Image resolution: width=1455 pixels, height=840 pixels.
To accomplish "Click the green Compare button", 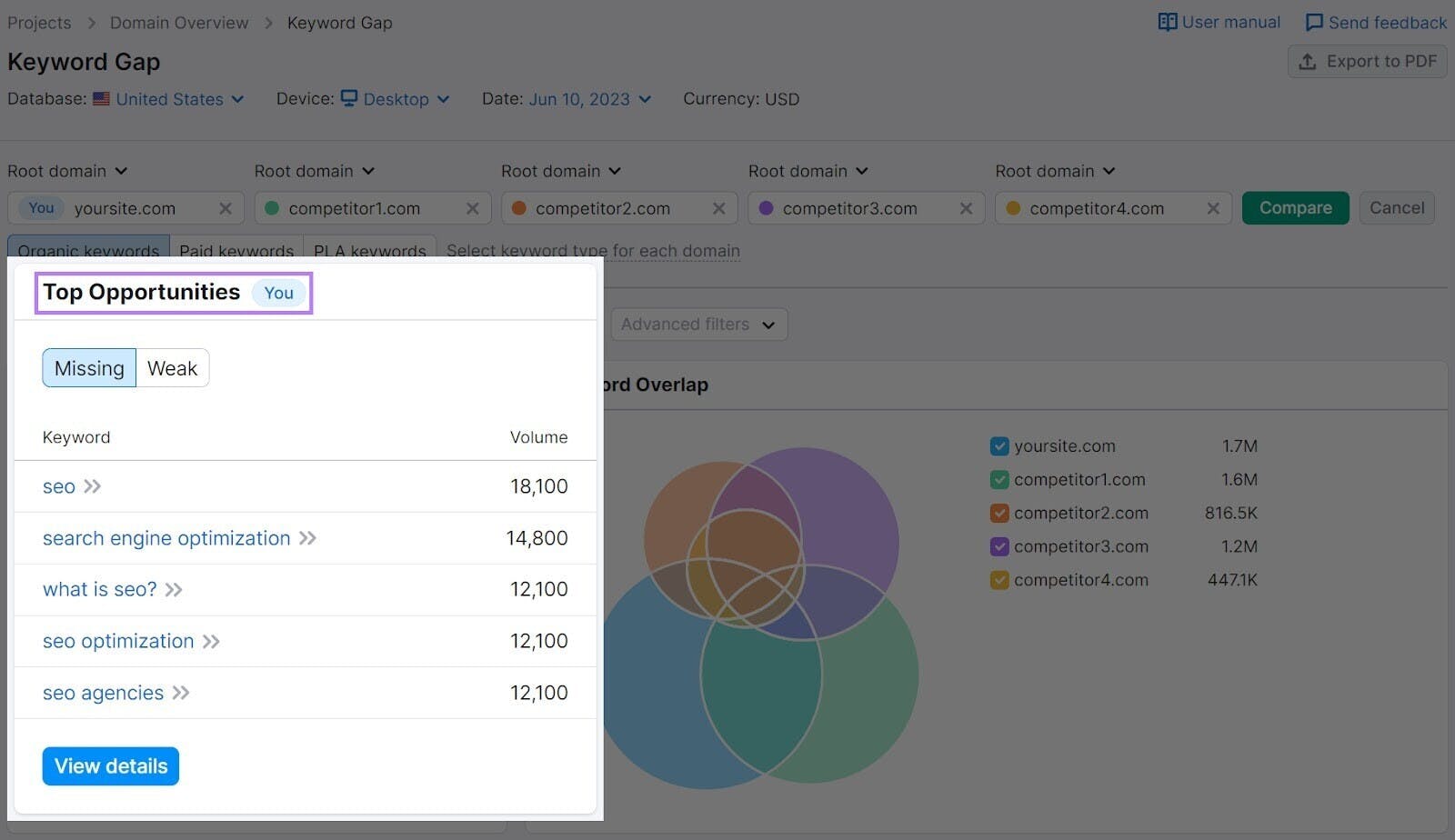I will tap(1295, 208).
